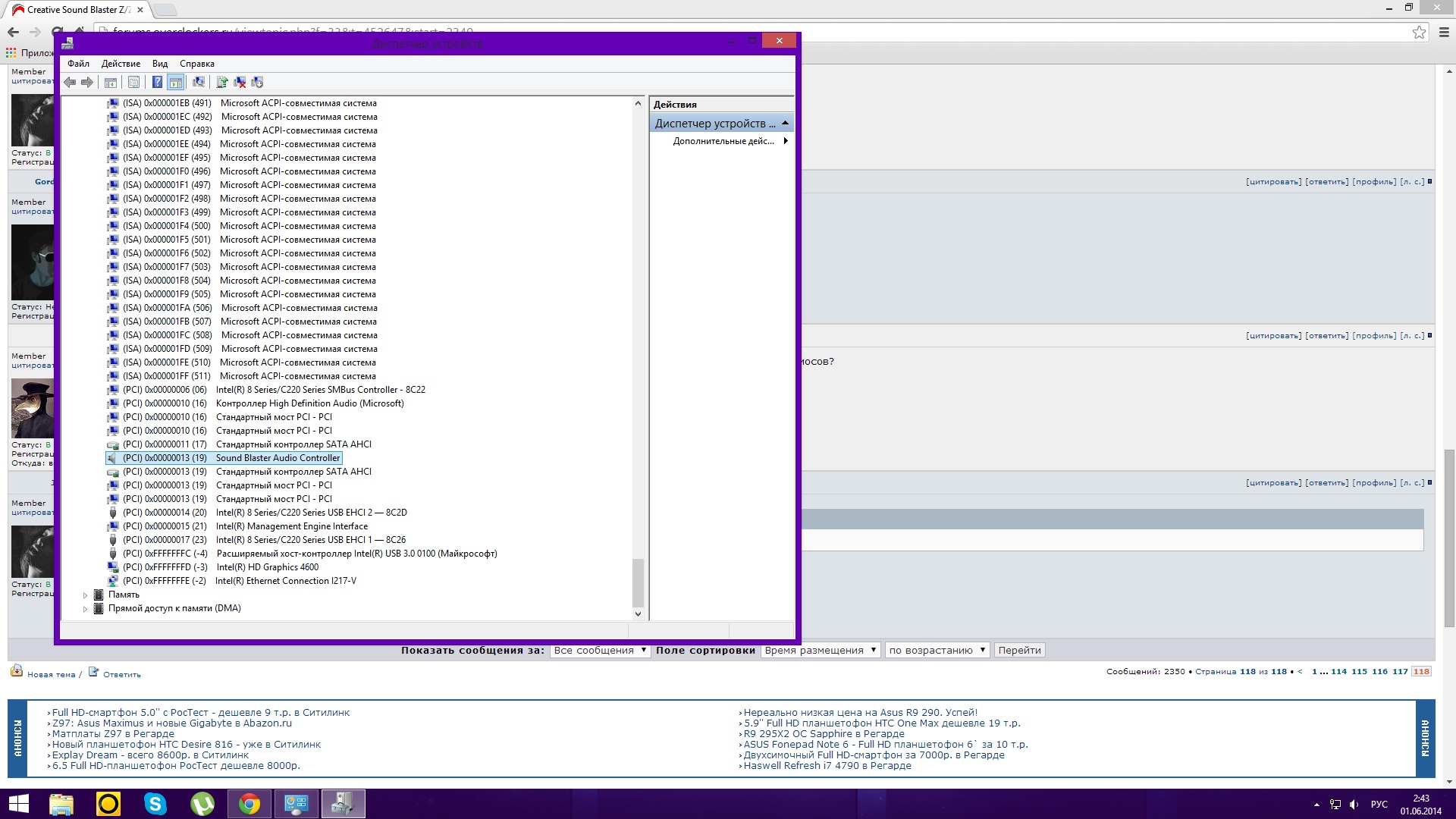Click the device list vertical scrollbar thumb
This screenshot has height=819, width=1456.
[x=638, y=582]
